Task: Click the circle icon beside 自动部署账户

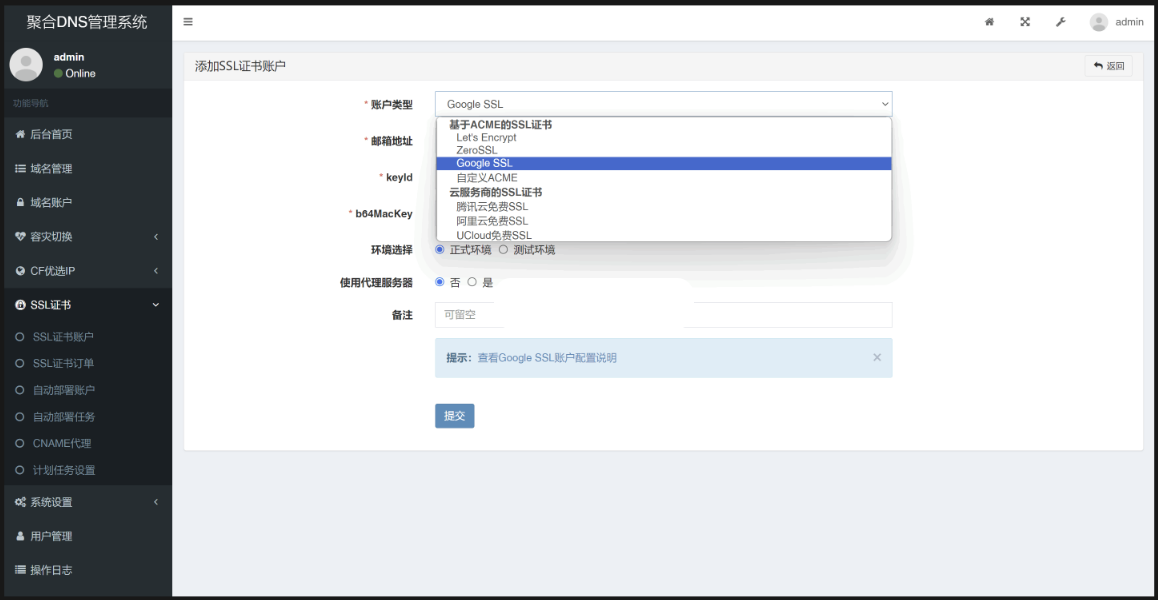Action: [x=20, y=390]
